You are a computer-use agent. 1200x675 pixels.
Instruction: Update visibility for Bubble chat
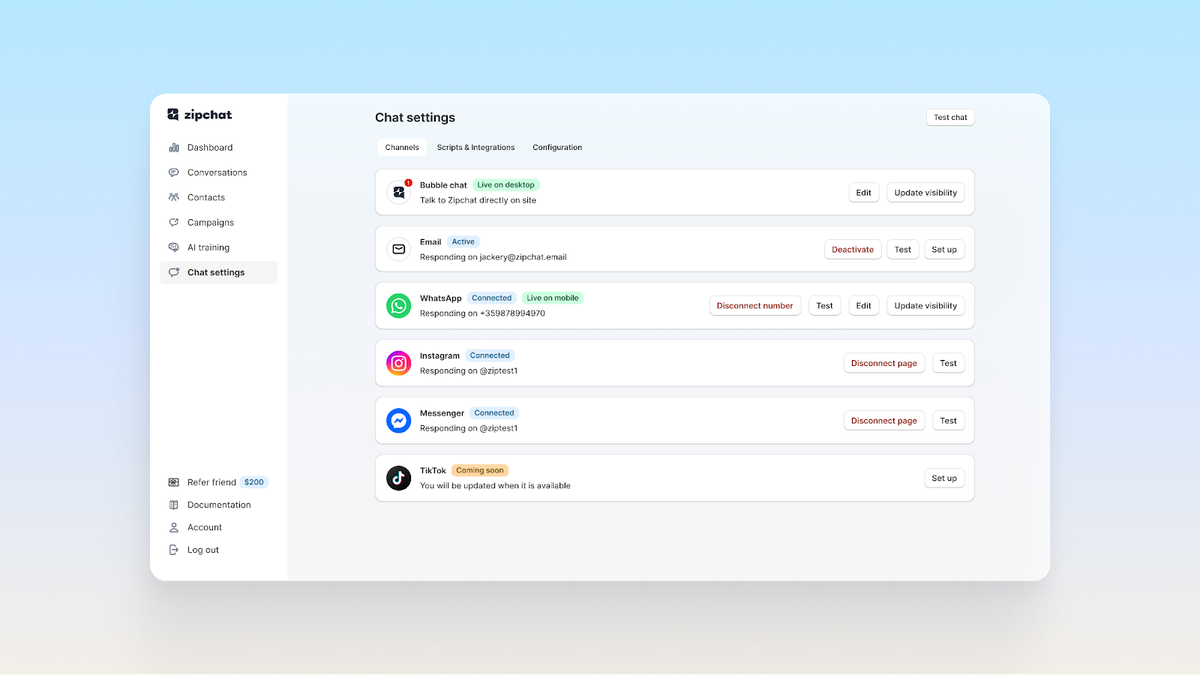(925, 192)
